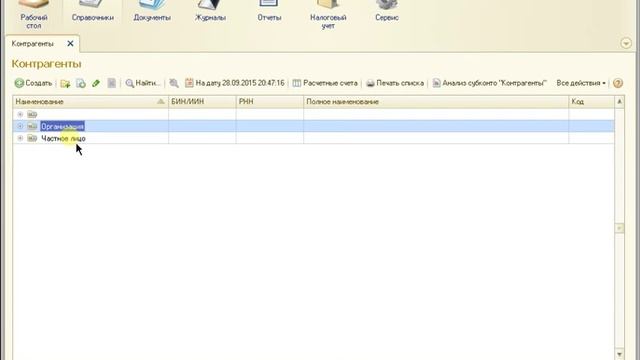Screen dimensions: 640x360
Task: Expand the unnamed first folder row
Action: coord(20,114)
